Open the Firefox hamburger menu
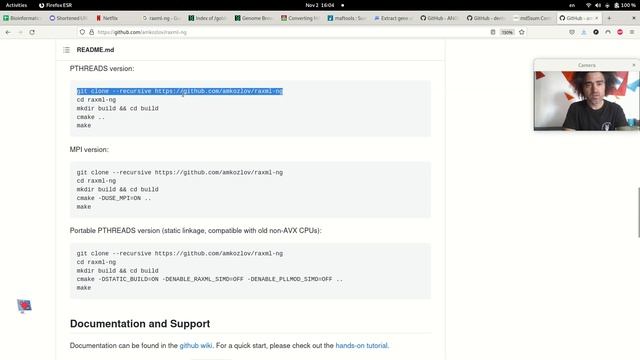The height and width of the screenshot is (360, 640). (x=632, y=32)
